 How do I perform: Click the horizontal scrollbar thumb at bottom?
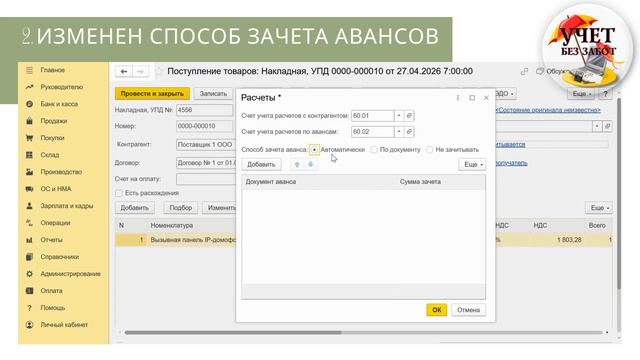(x=233, y=333)
